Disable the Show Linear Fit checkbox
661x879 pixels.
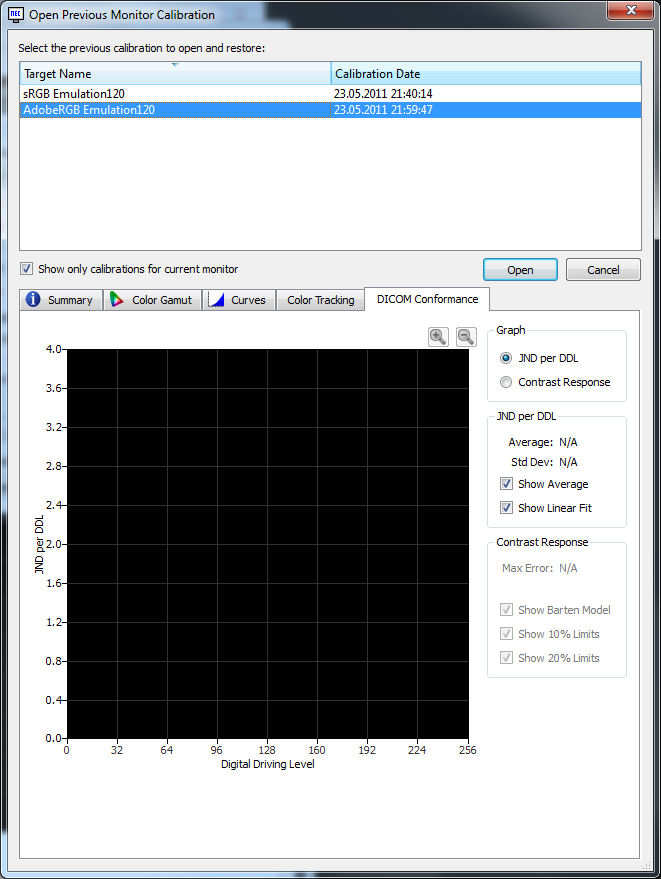point(507,508)
